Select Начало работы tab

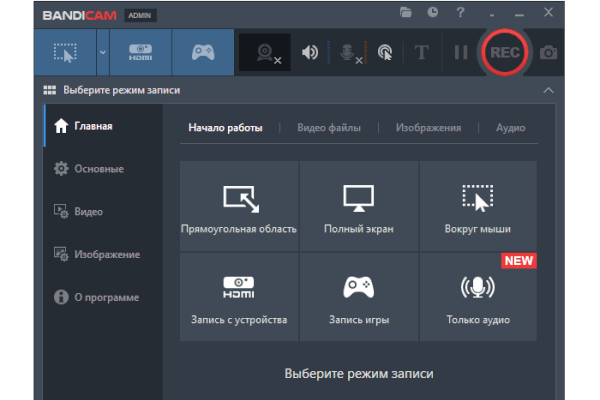tap(225, 128)
